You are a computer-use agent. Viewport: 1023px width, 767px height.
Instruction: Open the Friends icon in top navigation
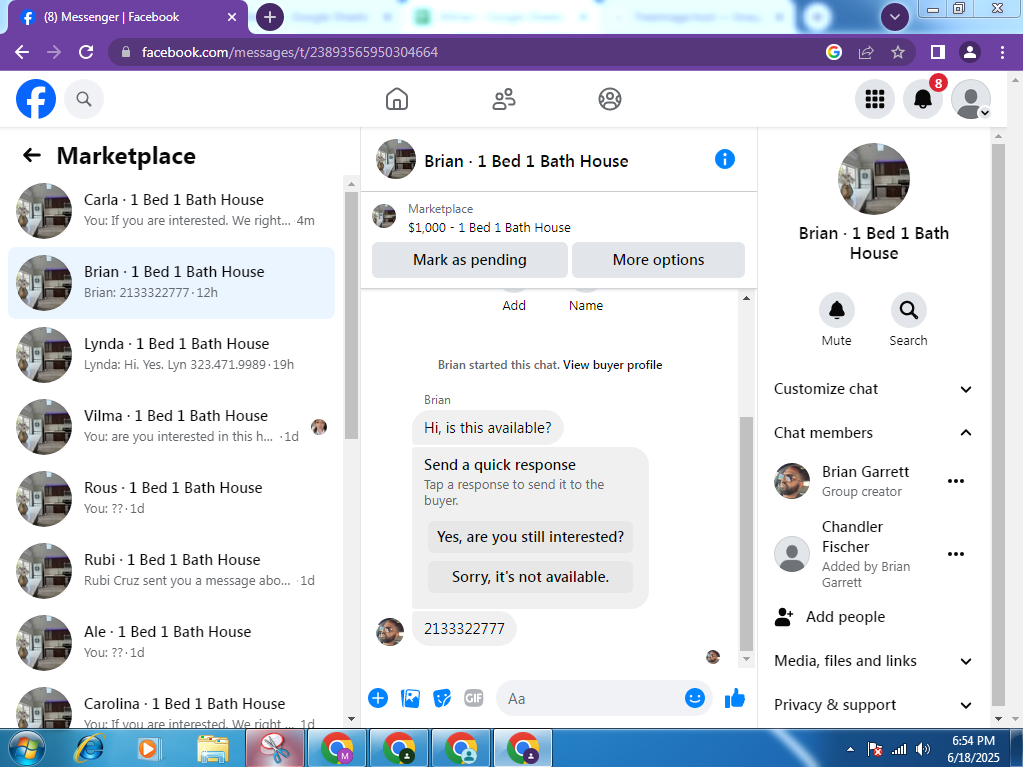pyautogui.click(x=504, y=99)
